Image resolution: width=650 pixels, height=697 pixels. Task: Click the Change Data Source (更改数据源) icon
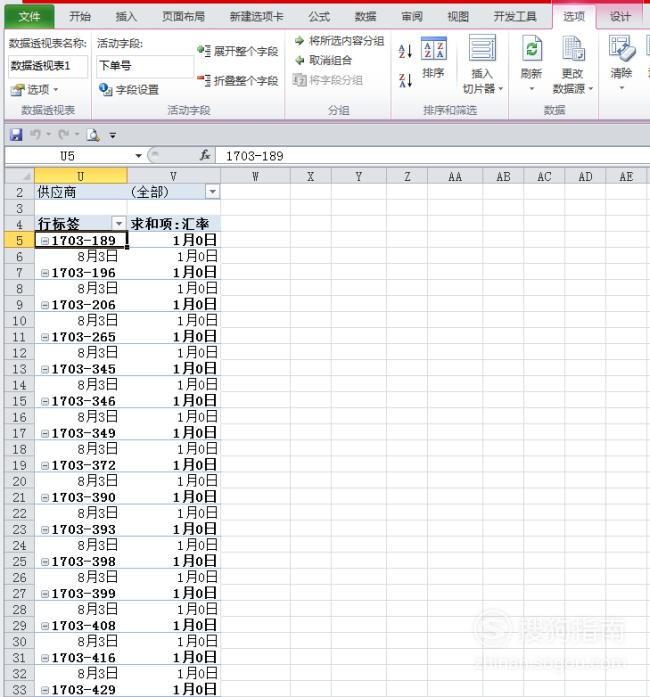coord(573,48)
